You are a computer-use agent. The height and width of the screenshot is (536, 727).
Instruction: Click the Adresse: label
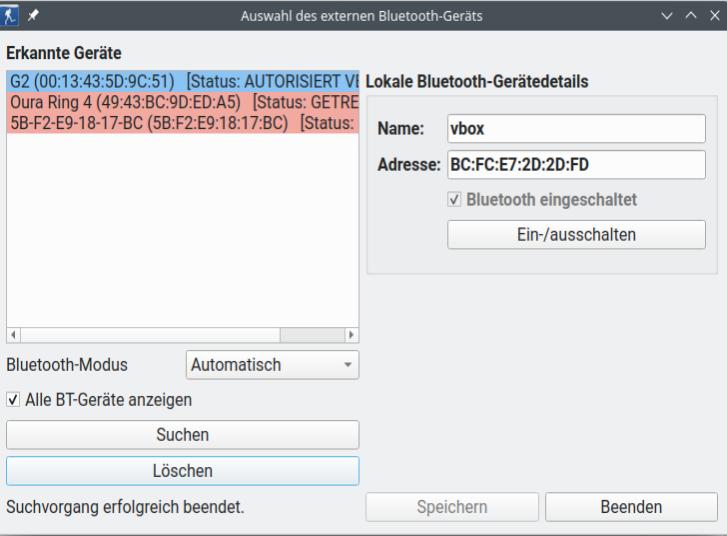408,165
